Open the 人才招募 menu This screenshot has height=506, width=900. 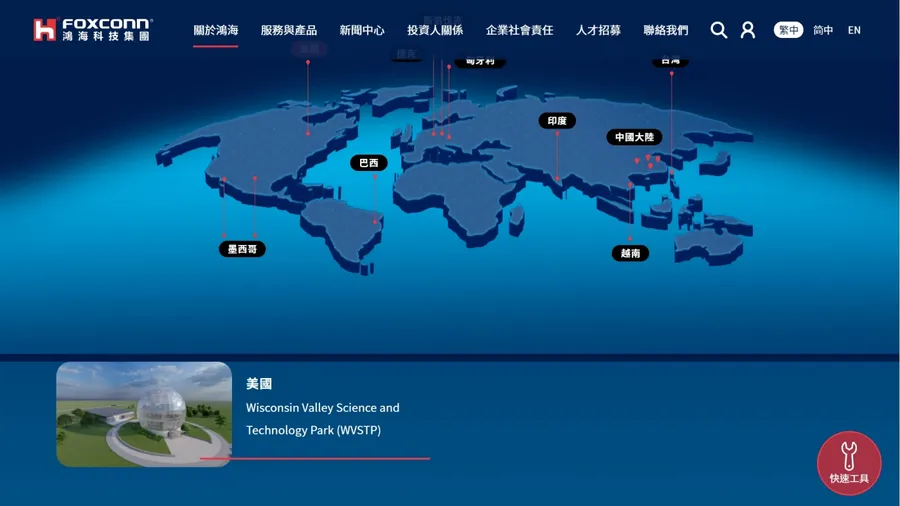(598, 30)
